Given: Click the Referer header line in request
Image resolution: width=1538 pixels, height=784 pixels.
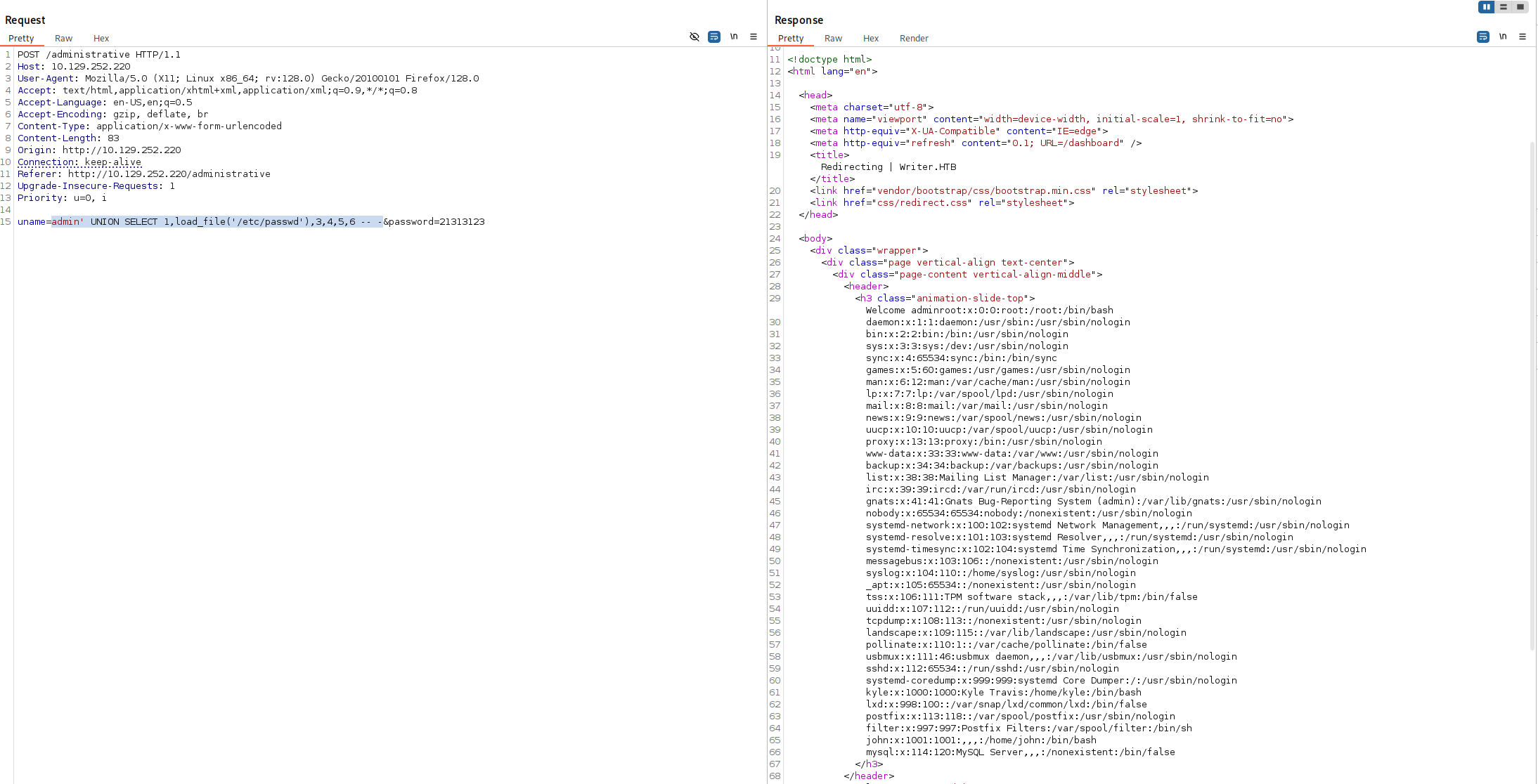Looking at the screenshot, I should (x=143, y=174).
